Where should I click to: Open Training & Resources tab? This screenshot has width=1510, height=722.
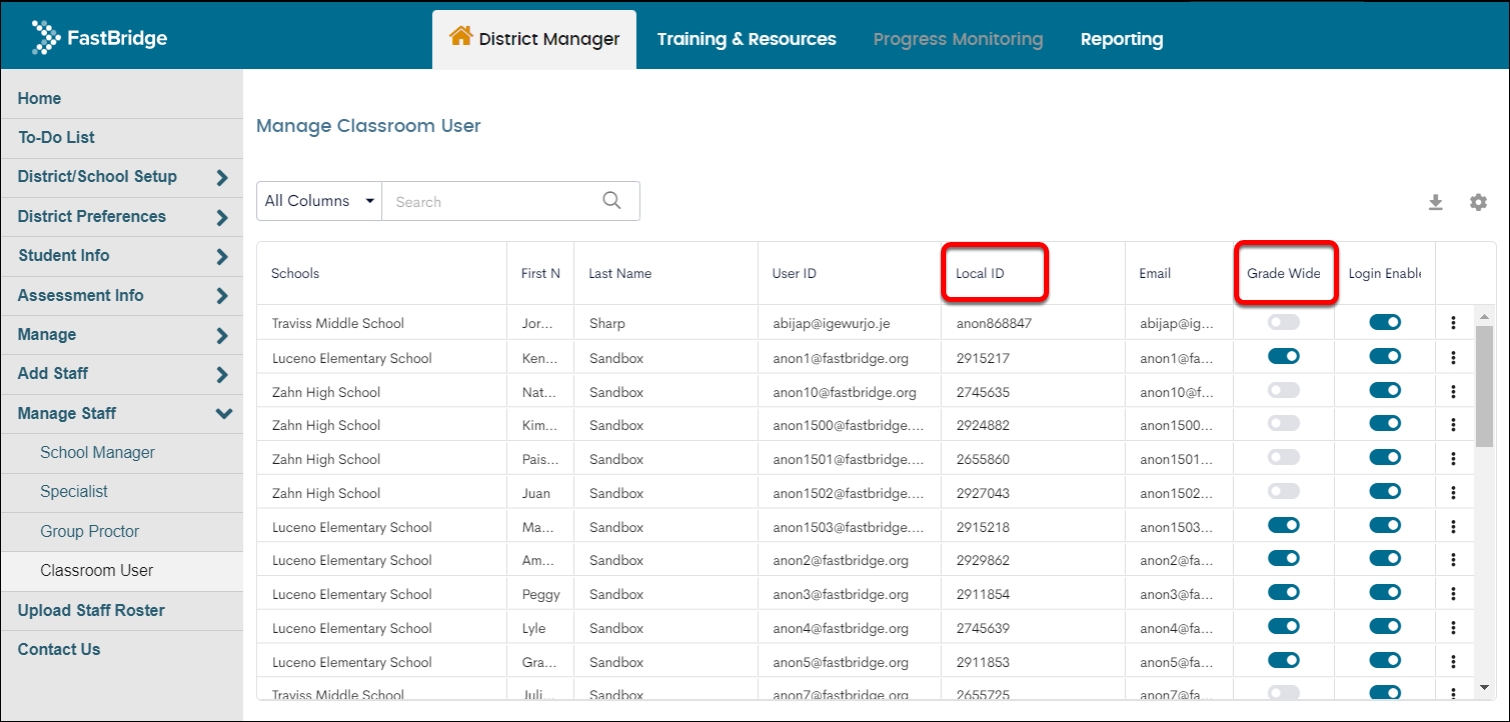point(746,39)
